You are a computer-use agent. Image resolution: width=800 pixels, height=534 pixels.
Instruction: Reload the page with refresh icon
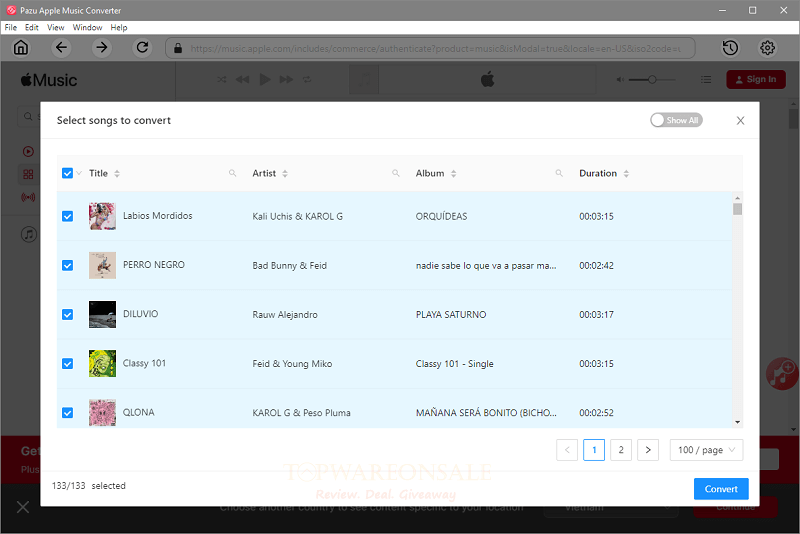142,48
